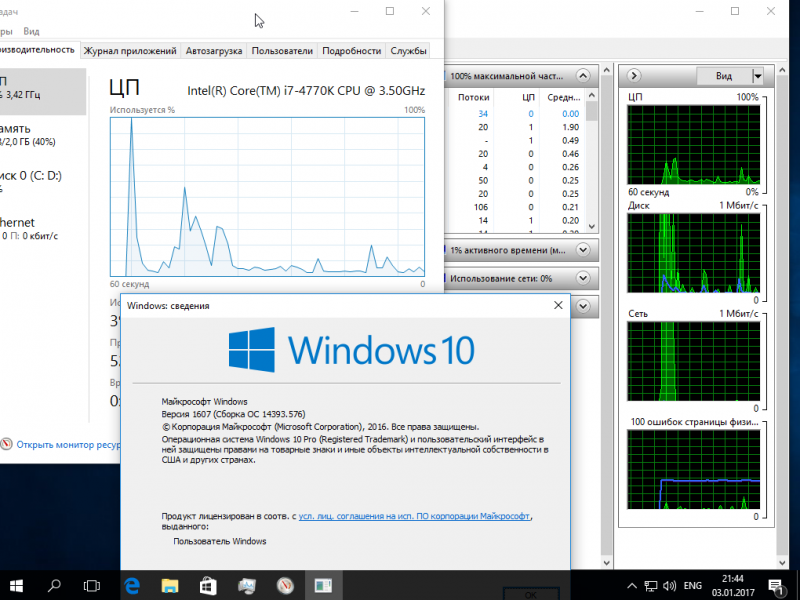800x600 pixels.
Task: Switch to Службы tab
Action: [x=408, y=51]
